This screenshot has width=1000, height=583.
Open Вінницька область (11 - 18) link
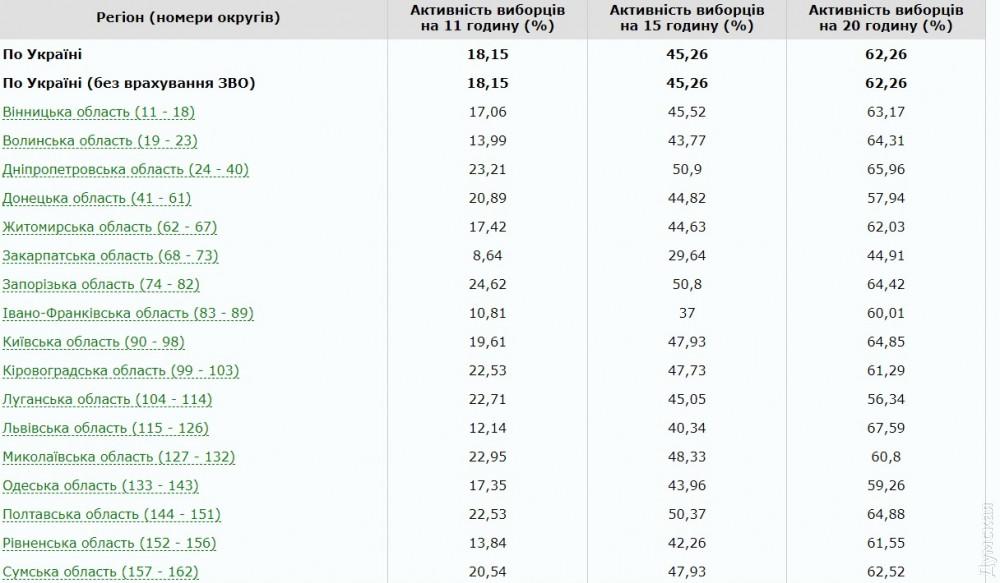99,112
